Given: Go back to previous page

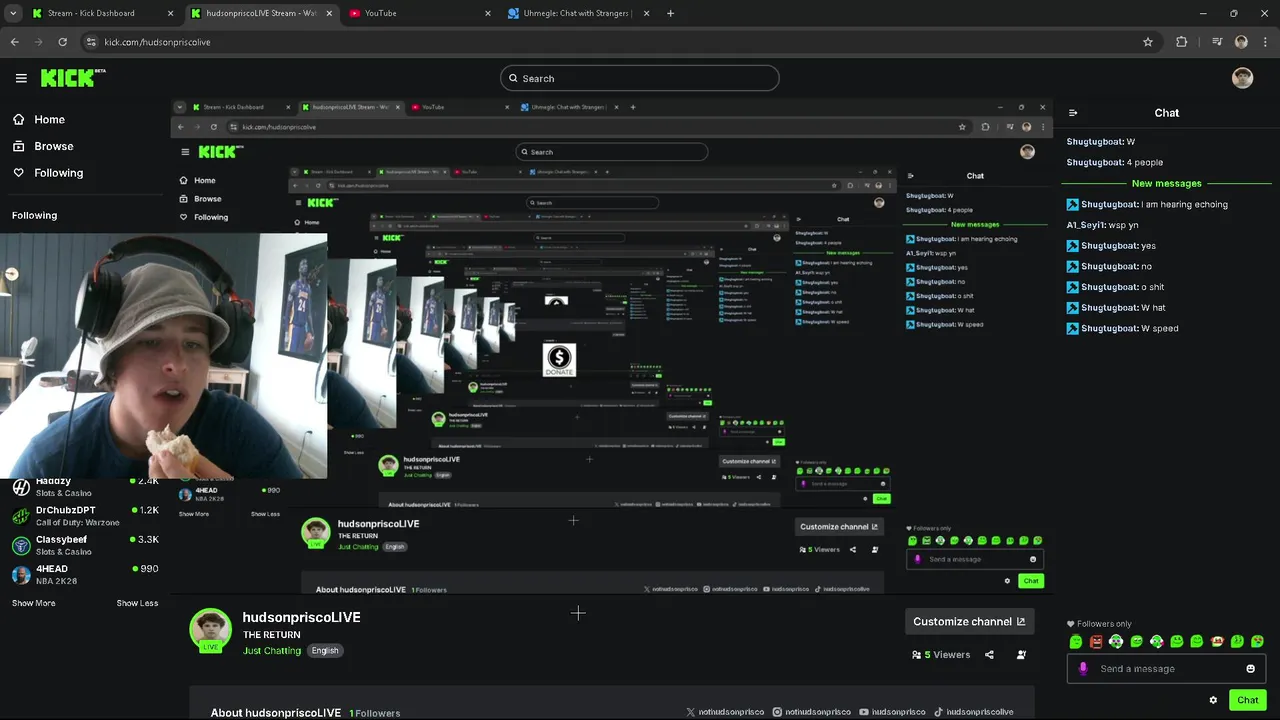Looking at the screenshot, I should click(x=15, y=42).
